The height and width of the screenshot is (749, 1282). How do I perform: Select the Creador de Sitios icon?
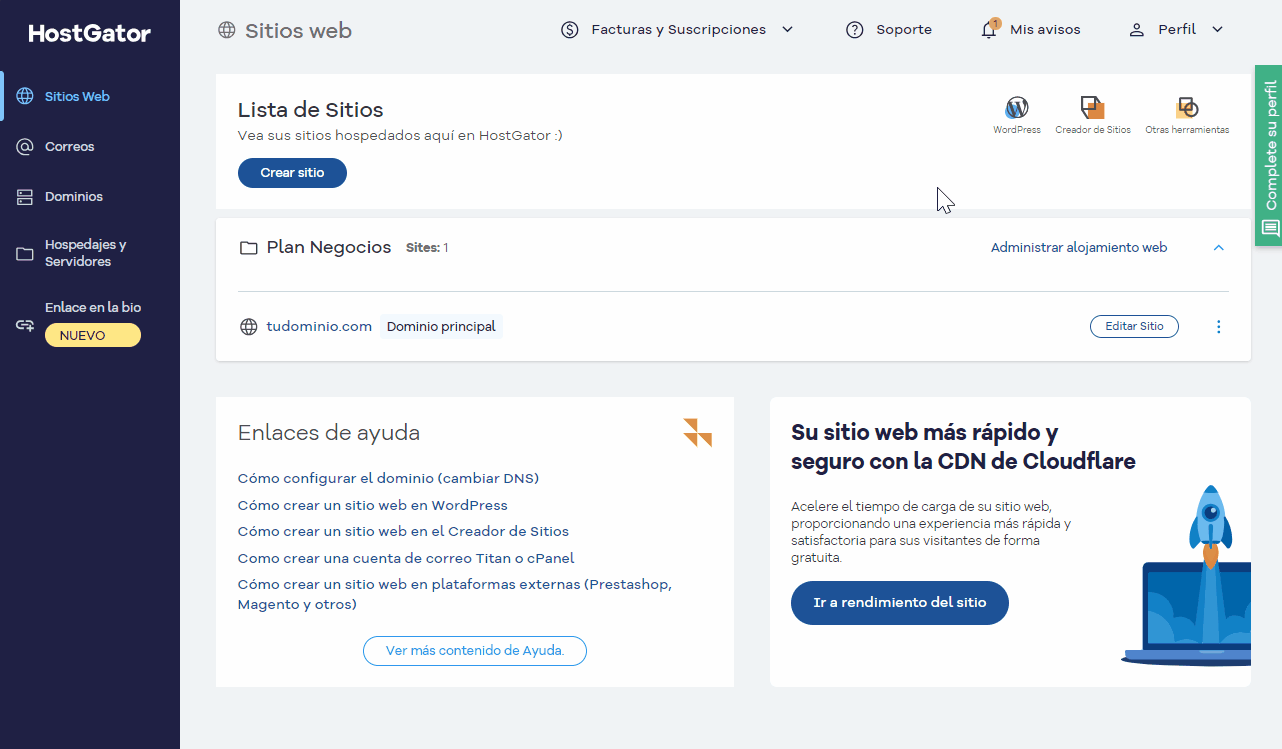(x=1092, y=108)
